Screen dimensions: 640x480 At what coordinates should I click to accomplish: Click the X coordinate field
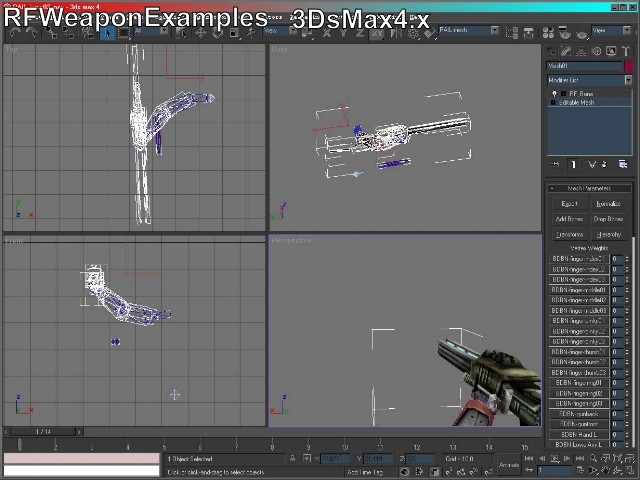click(x=335, y=459)
